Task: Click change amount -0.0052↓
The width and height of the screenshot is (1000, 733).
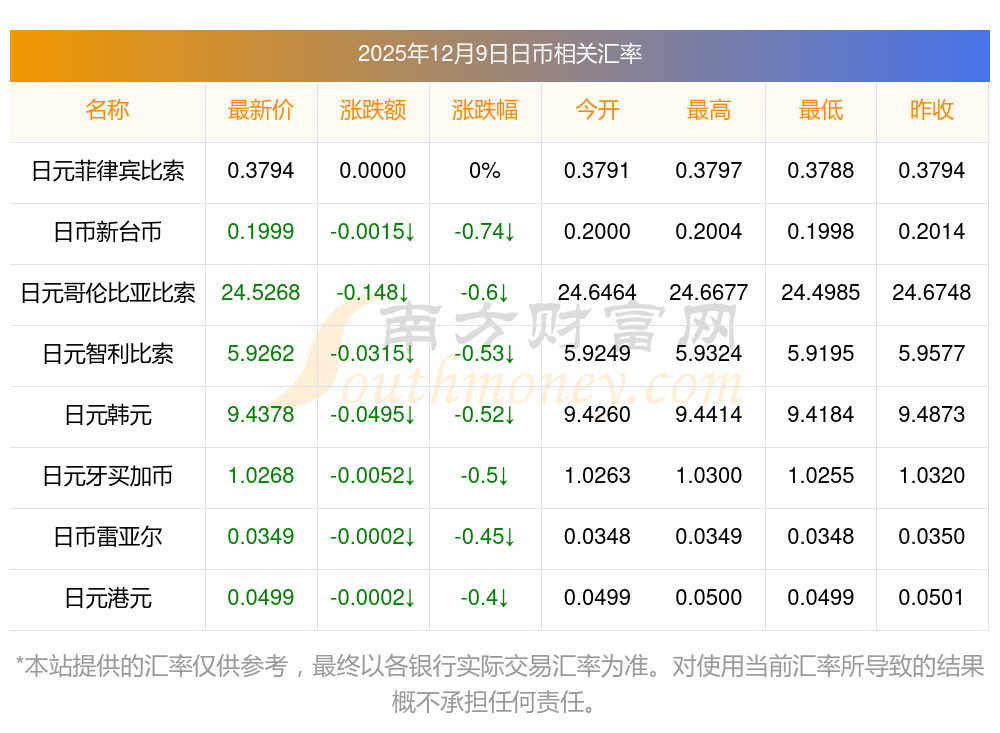Action: point(372,476)
